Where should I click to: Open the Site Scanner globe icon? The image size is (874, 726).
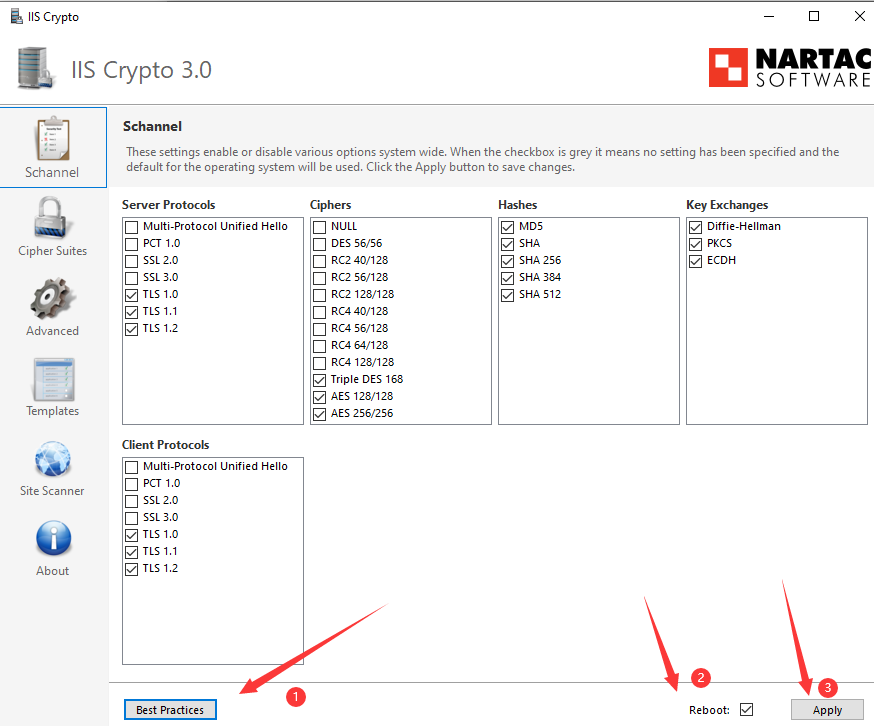(x=53, y=459)
